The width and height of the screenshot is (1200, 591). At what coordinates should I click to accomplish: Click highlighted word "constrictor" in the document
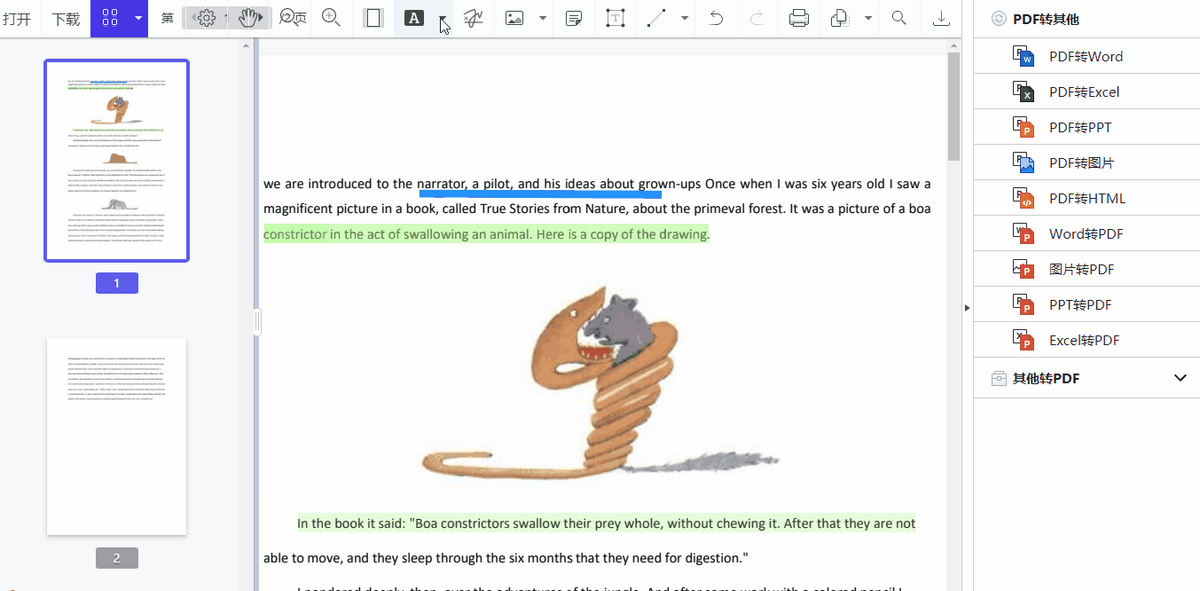pyautogui.click(x=295, y=235)
